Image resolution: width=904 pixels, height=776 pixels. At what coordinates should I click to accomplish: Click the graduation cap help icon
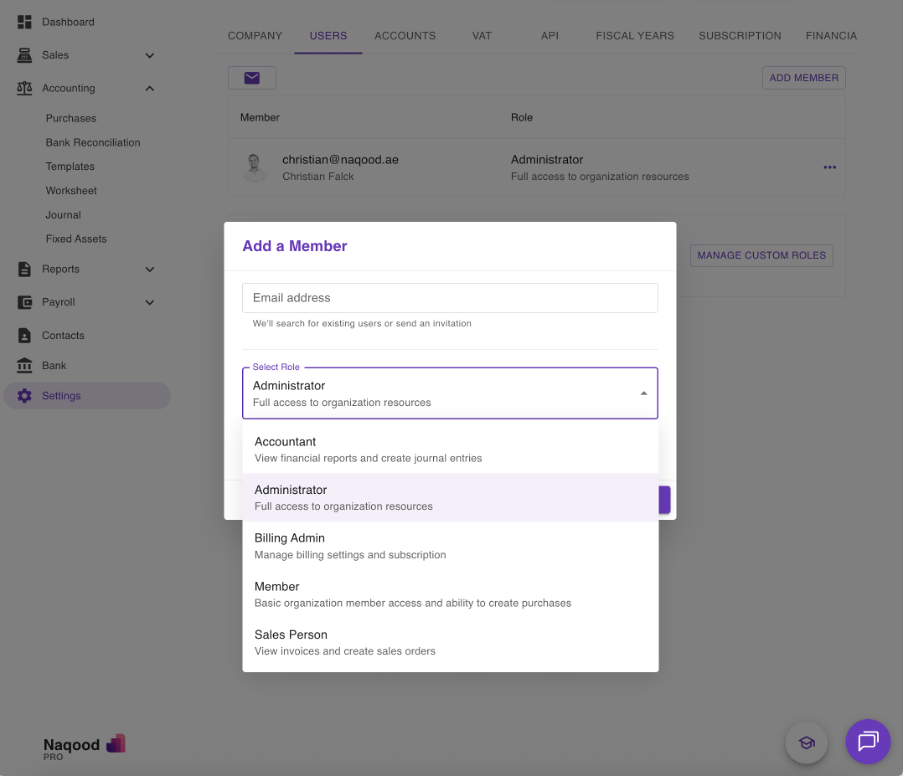(806, 742)
